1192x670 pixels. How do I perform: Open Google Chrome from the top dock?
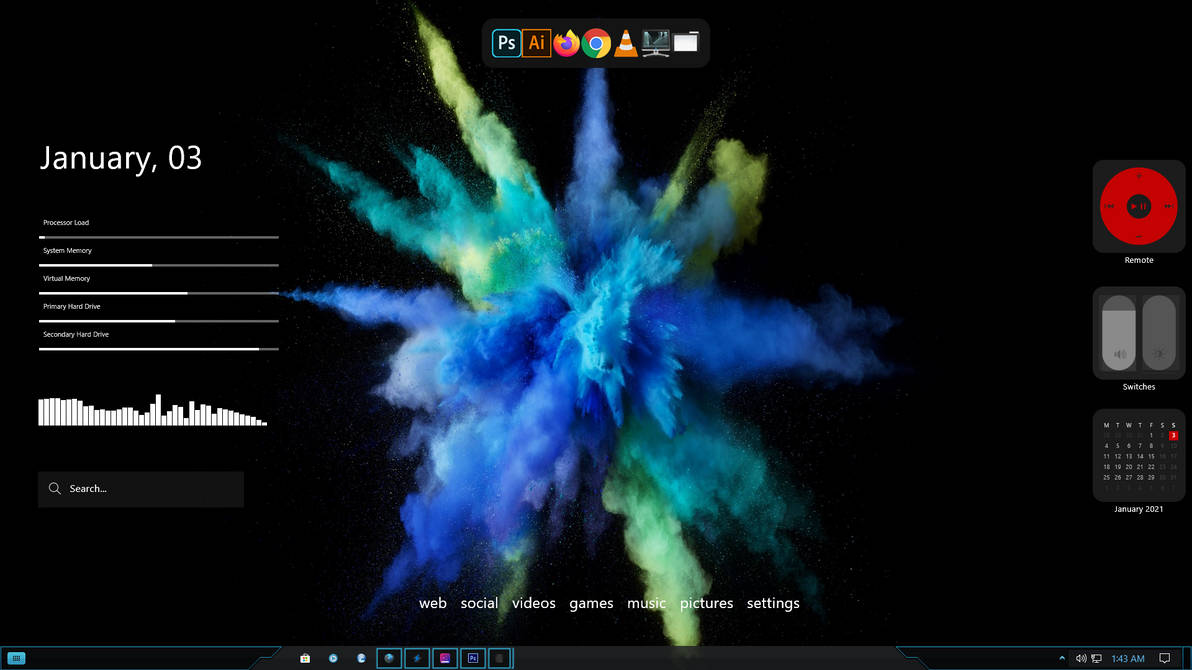pyautogui.click(x=597, y=43)
